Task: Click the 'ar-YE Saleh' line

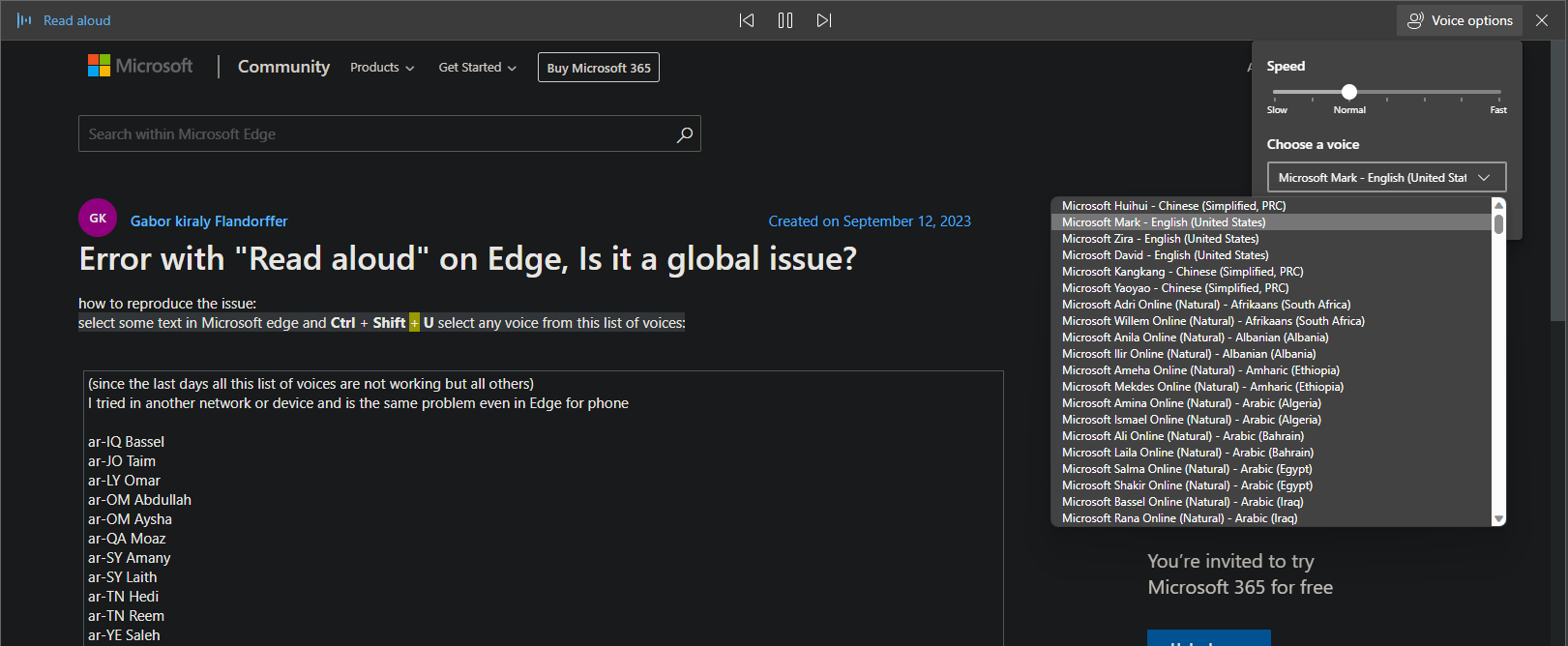Action: pos(124,635)
